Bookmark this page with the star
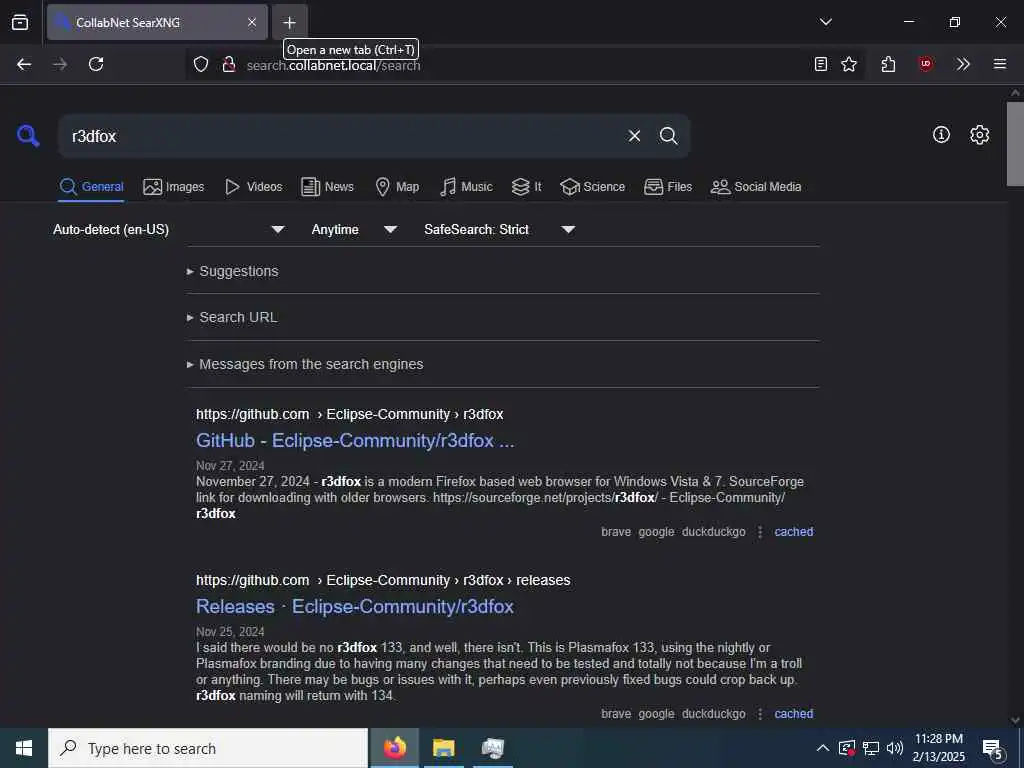1024x768 pixels. 849,64
